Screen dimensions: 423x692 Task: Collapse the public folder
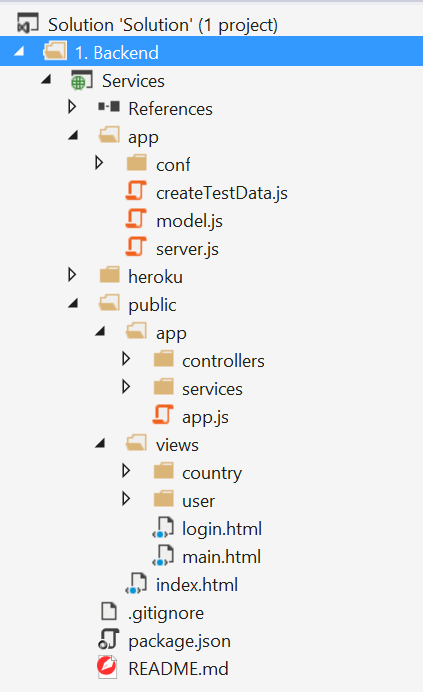tap(73, 303)
